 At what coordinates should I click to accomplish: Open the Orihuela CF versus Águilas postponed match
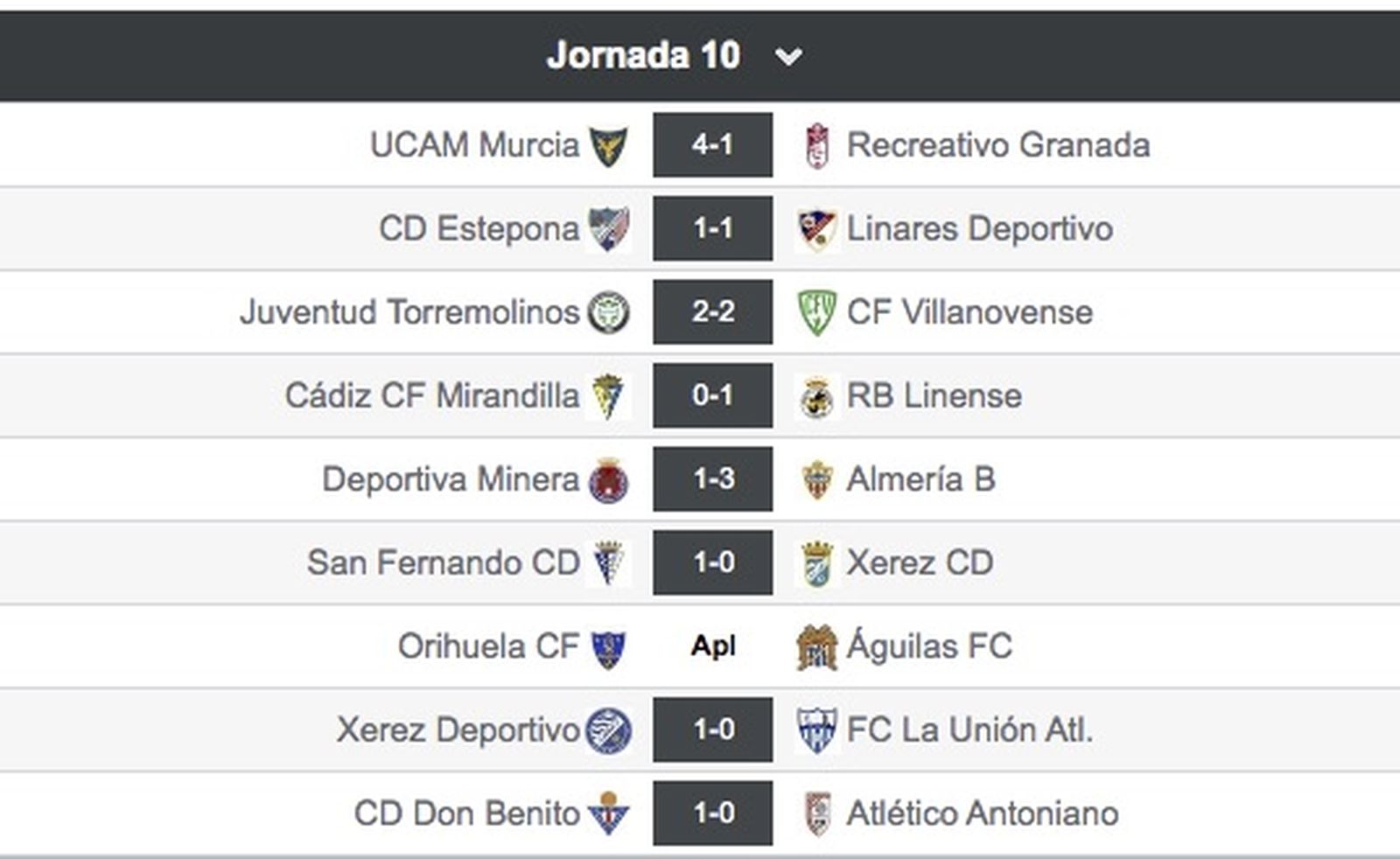(712, 646)
